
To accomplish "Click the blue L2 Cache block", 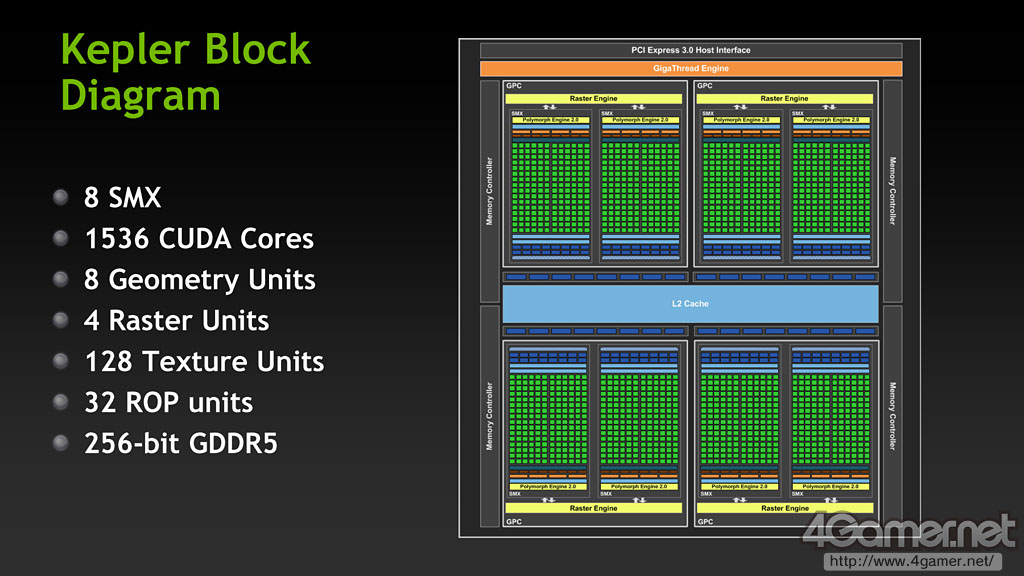I will point(690,304).
